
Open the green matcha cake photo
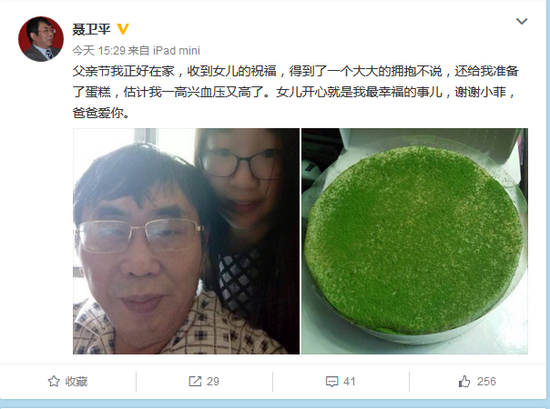pyautogui.click(x=415, y=241)
